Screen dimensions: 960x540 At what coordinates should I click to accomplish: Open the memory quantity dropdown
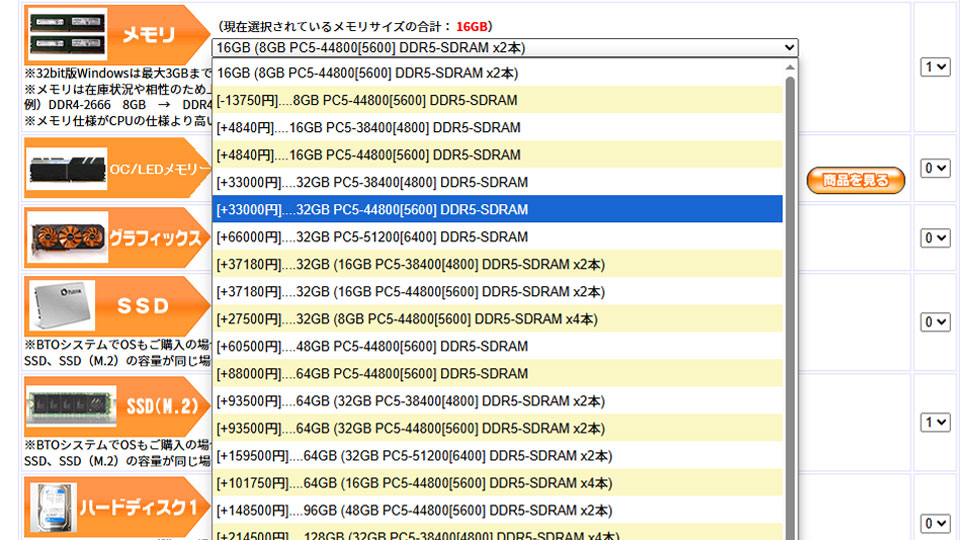[935, 67]
